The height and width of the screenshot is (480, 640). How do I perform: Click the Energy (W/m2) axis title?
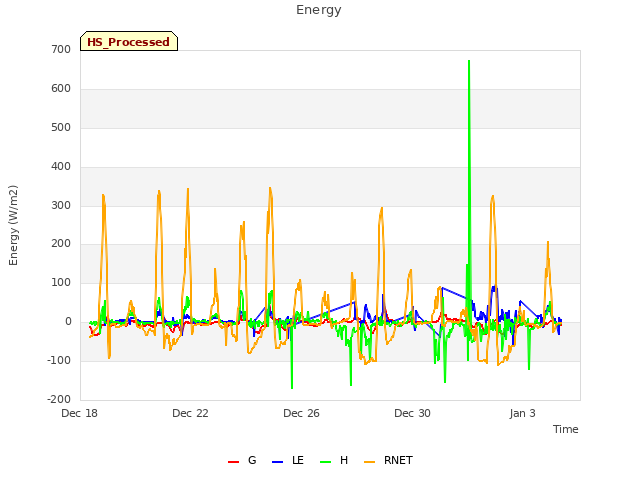tap(13, 225)
